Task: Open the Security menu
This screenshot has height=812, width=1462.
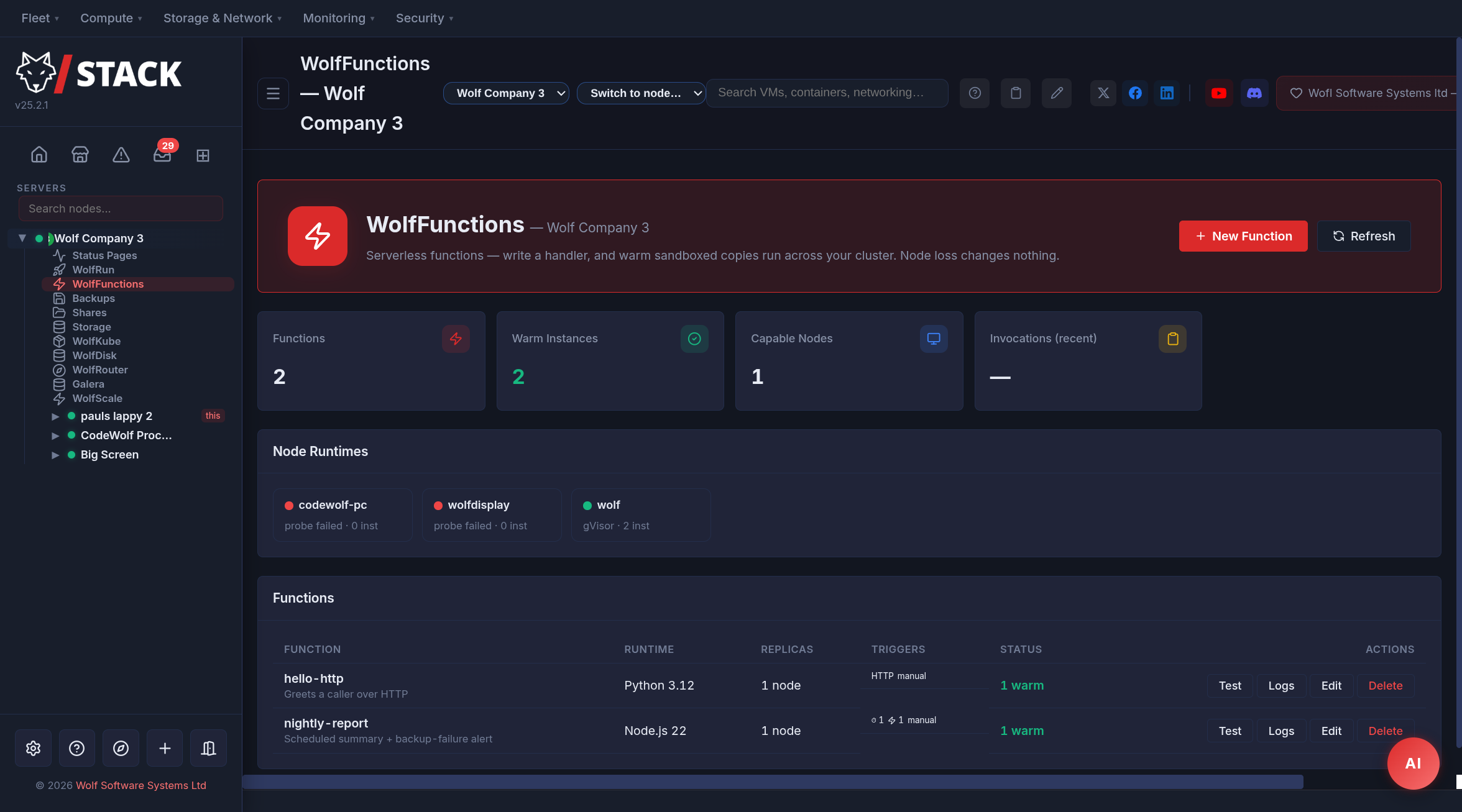Action: click(425, 18)
